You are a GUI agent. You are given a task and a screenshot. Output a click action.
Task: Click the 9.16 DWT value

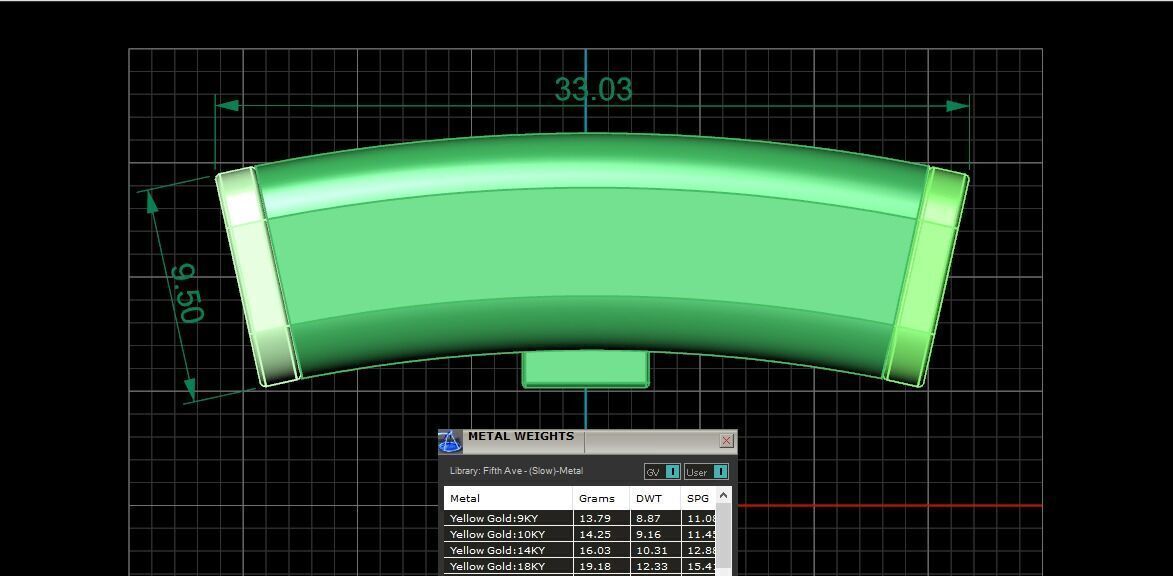pos(648,534)
